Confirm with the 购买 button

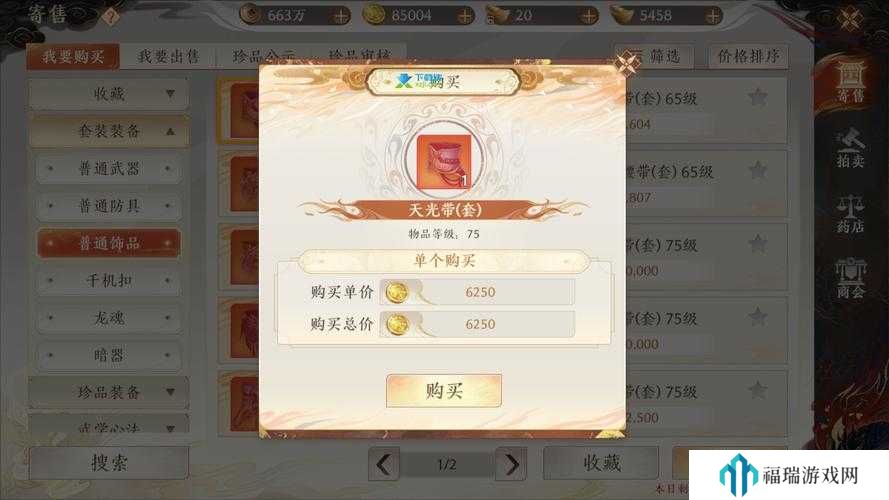[x=444, y=391]
